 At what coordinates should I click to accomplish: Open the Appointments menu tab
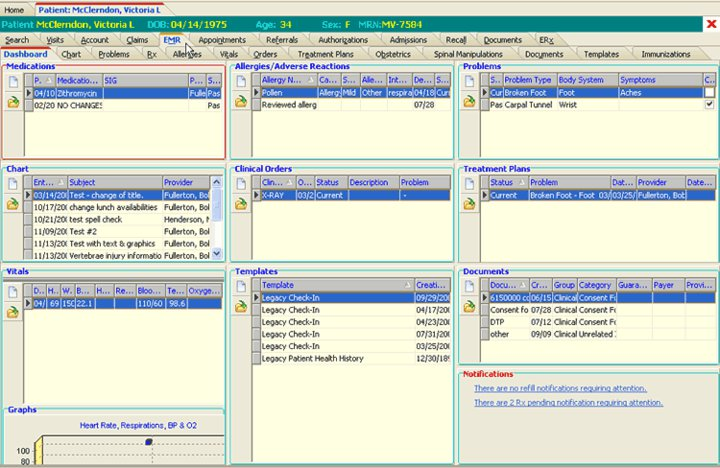click(x=222, y=39)
